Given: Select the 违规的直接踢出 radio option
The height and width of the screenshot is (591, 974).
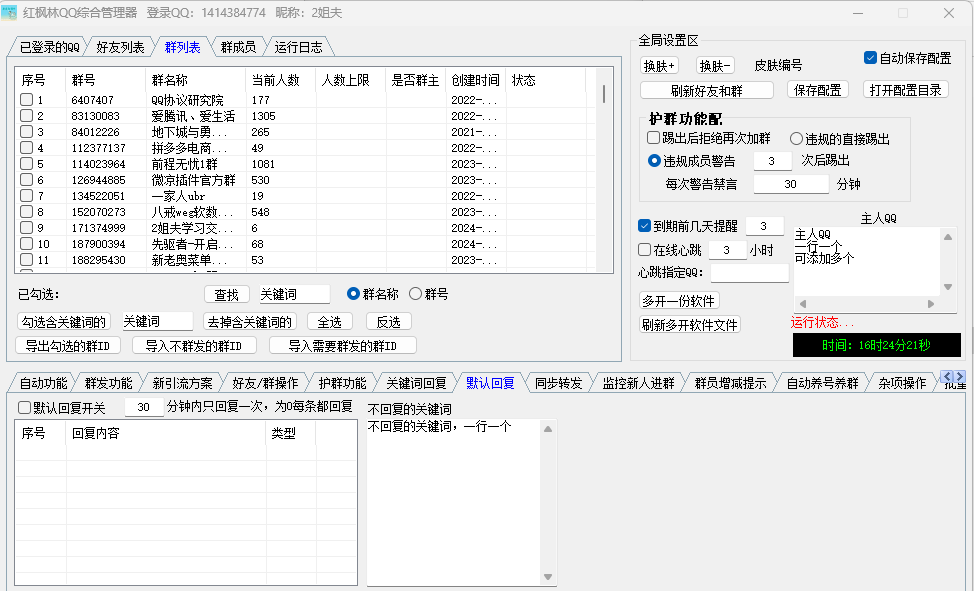Looking at the screenshot, I should click(797, 139).
